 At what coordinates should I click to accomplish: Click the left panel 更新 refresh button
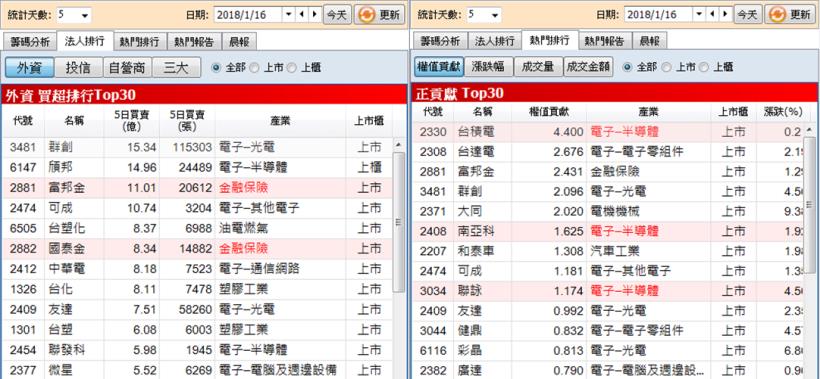click(x=379, y=15)
